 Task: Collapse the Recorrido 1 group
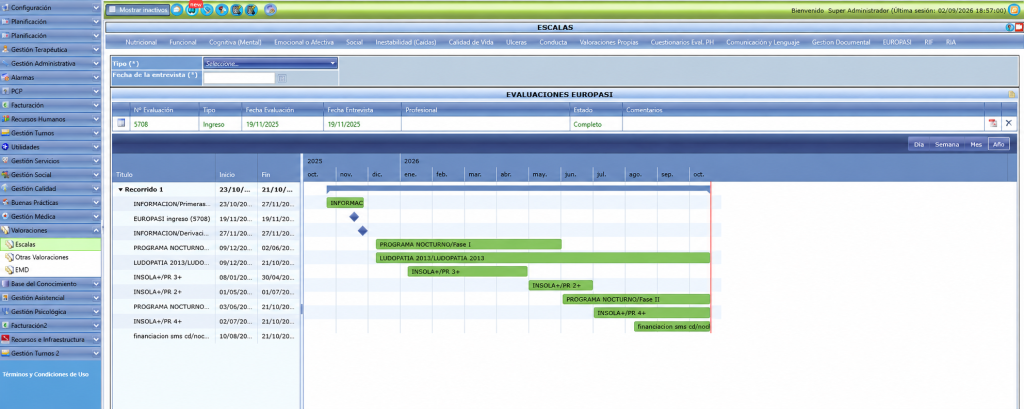pyautogui.click(x=120, y=189)
